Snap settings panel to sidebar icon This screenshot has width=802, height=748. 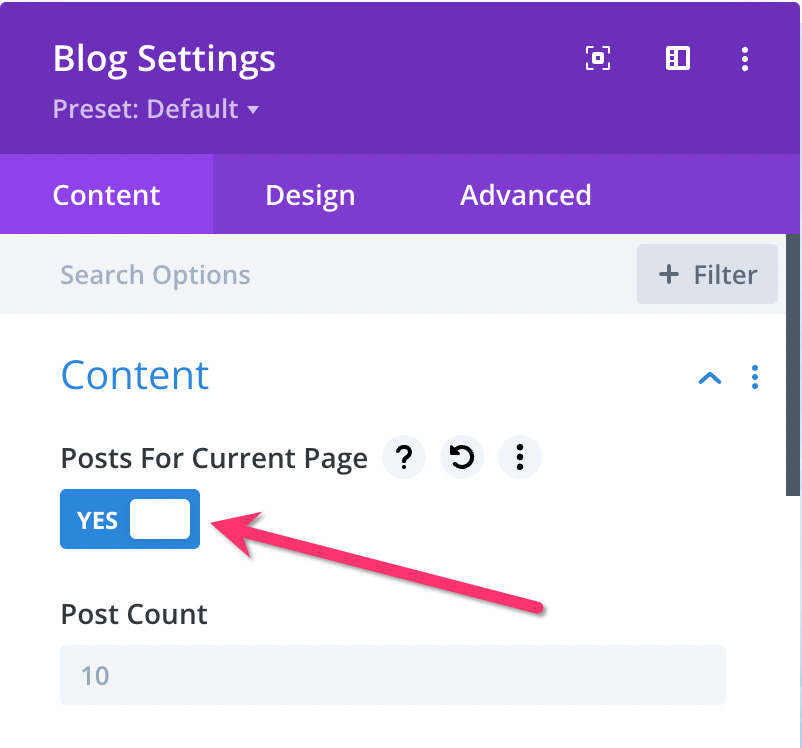tap(678, 58)
